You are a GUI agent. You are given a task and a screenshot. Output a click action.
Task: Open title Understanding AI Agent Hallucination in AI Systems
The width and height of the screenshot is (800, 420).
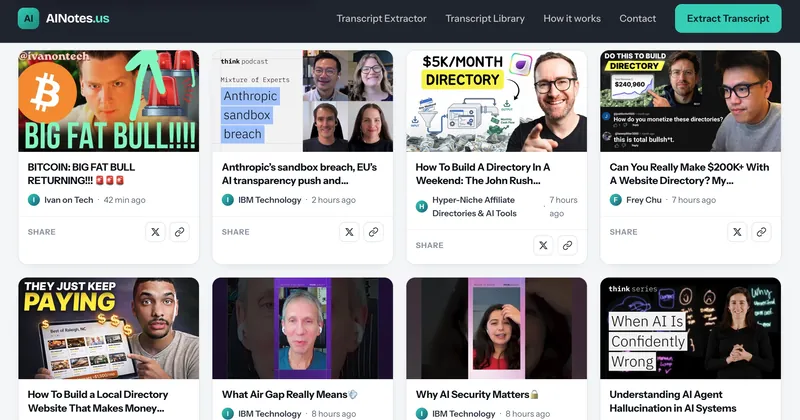tap(673, 401)
